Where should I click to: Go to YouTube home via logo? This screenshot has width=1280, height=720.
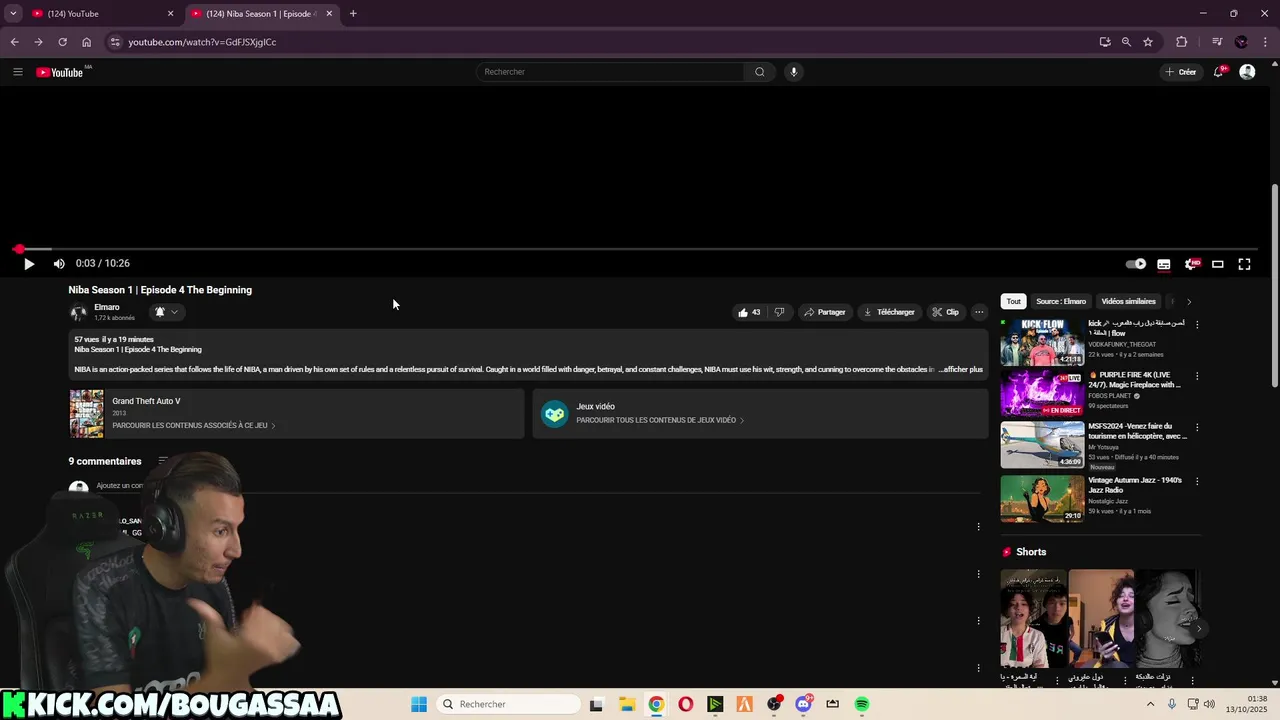[x=60, y=72]
